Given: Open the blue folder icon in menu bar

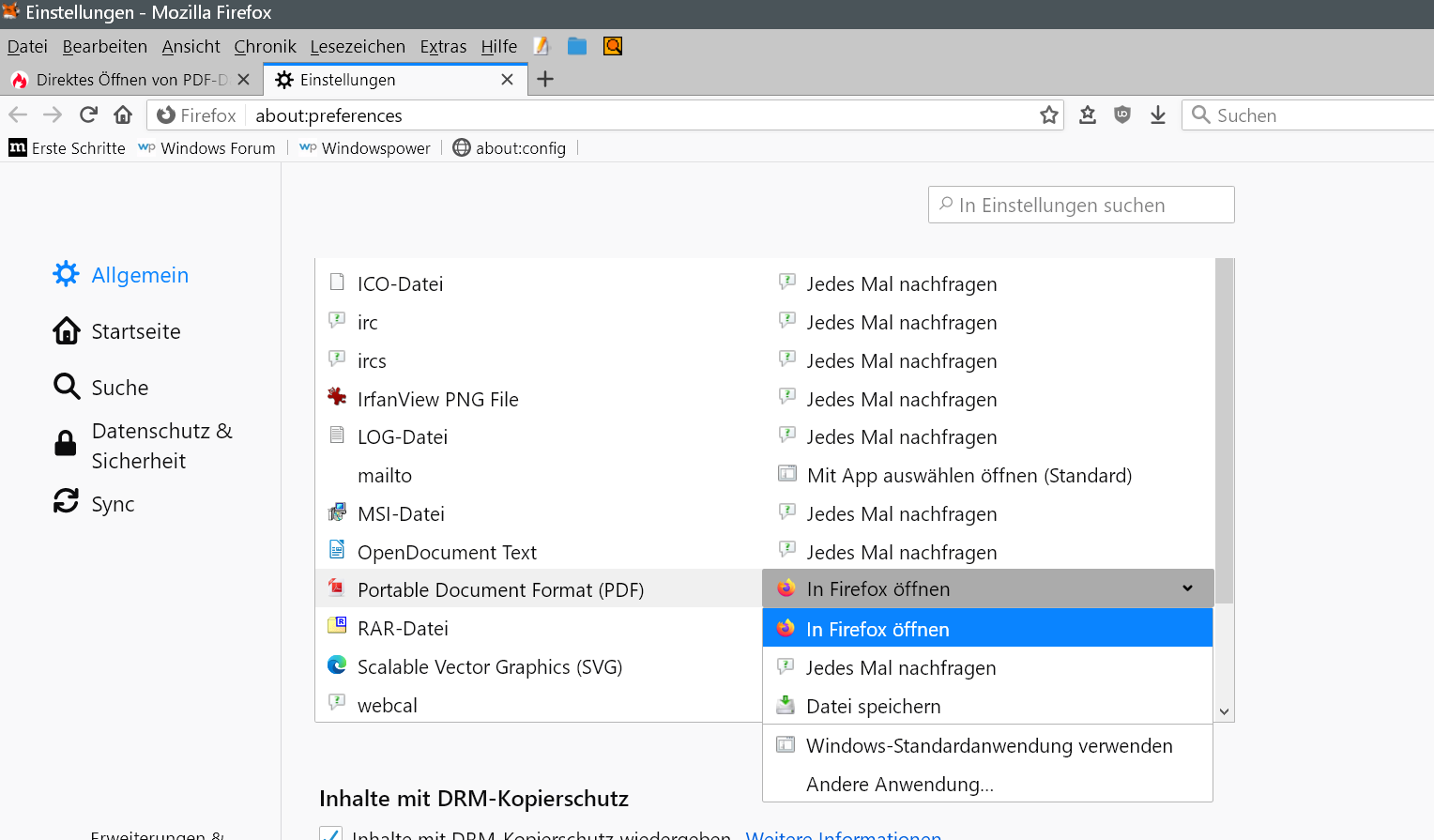Looking at the screenshot, I should (576, 46).
